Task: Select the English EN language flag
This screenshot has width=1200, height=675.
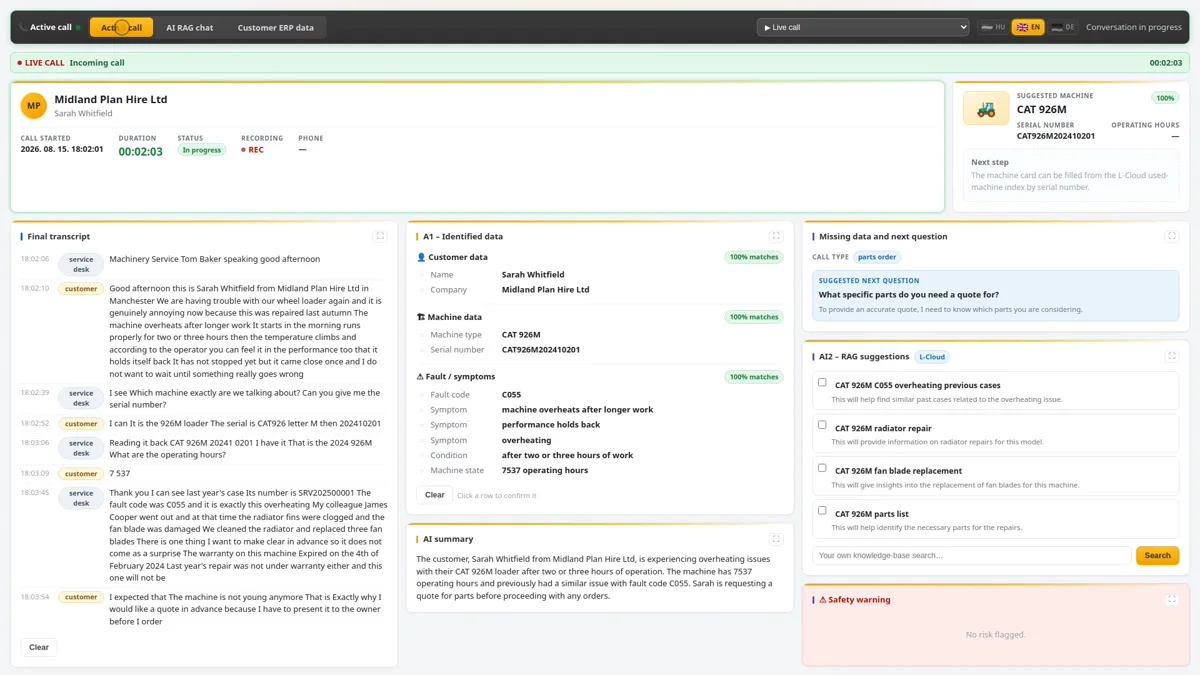Action: click(x=1028, y=27)
